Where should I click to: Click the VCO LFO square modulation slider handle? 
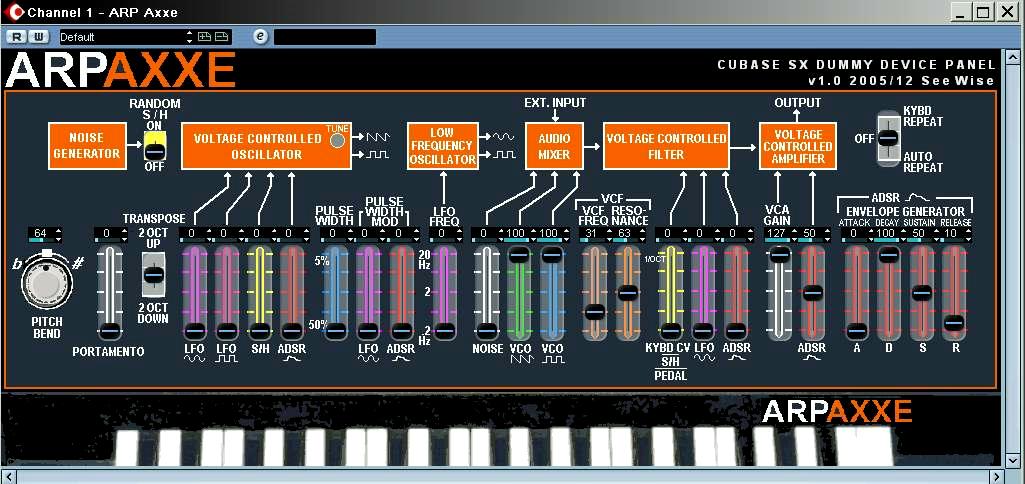pos(227,331)
